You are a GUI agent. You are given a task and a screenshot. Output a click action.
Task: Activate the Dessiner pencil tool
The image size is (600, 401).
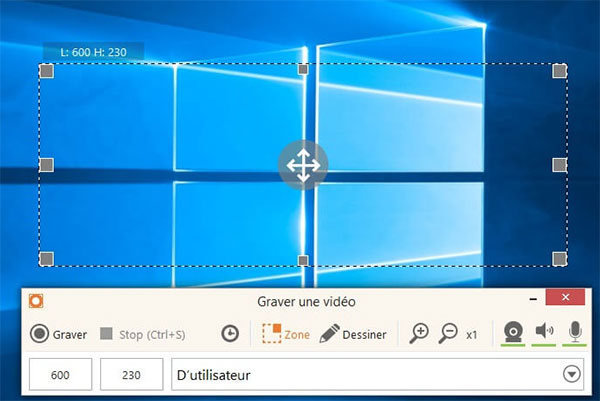click(x=353, y=334)
